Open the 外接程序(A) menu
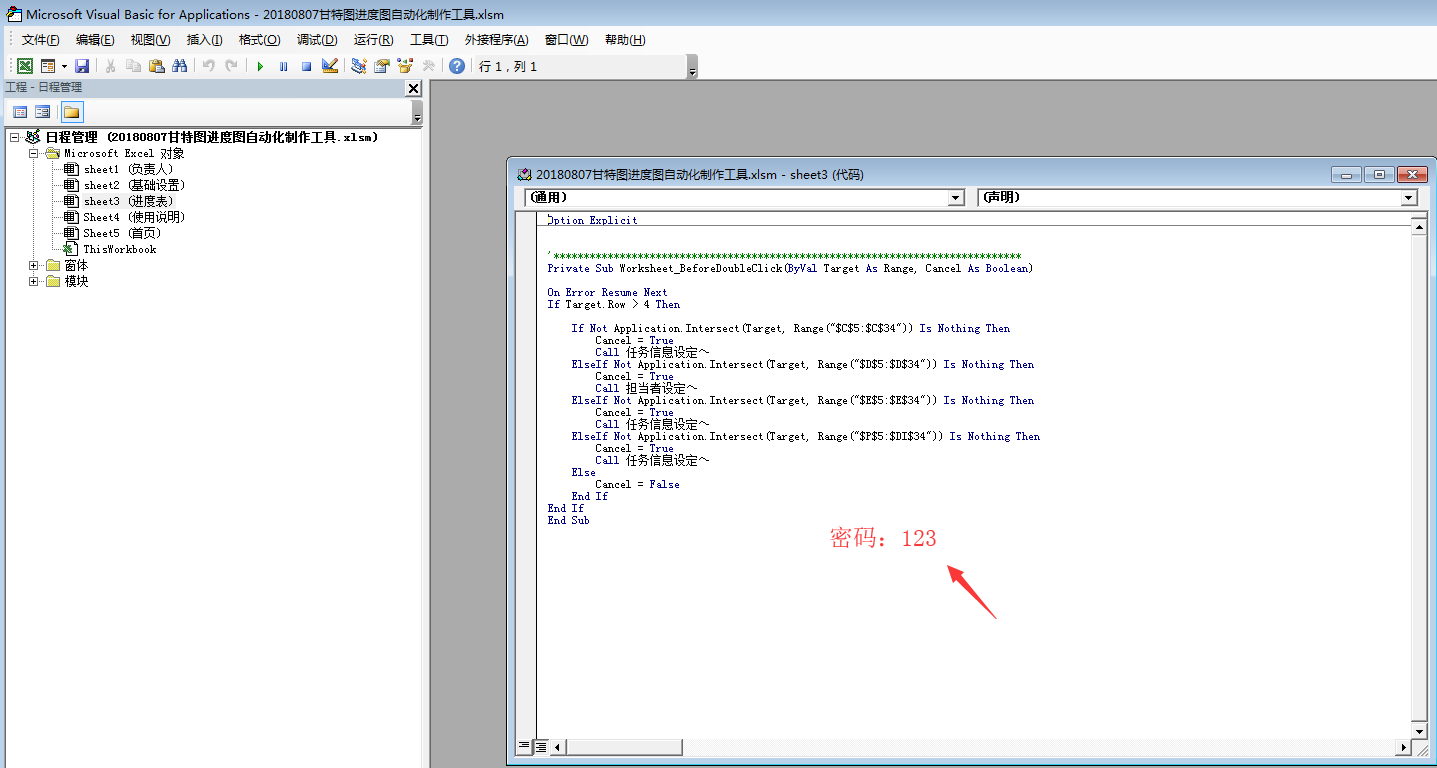Viewport: 1437px width, 768px height. (496, 40)
